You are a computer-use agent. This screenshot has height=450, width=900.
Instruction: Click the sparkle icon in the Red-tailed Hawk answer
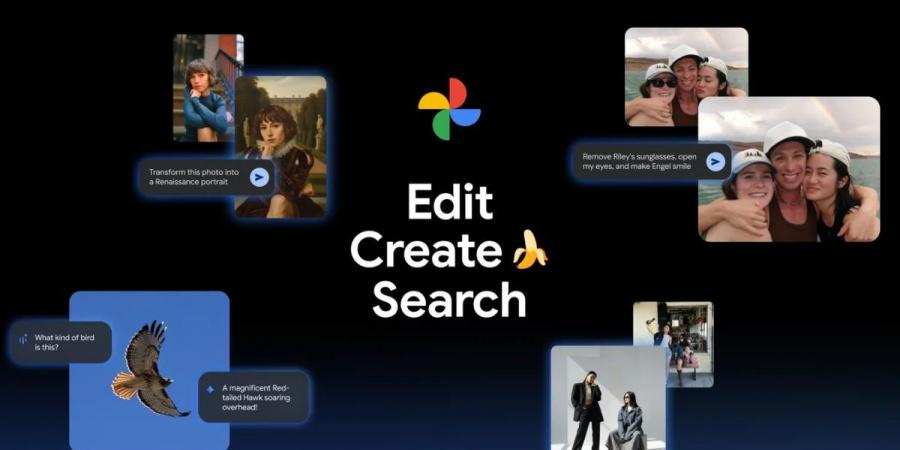(x=210, y=389)
